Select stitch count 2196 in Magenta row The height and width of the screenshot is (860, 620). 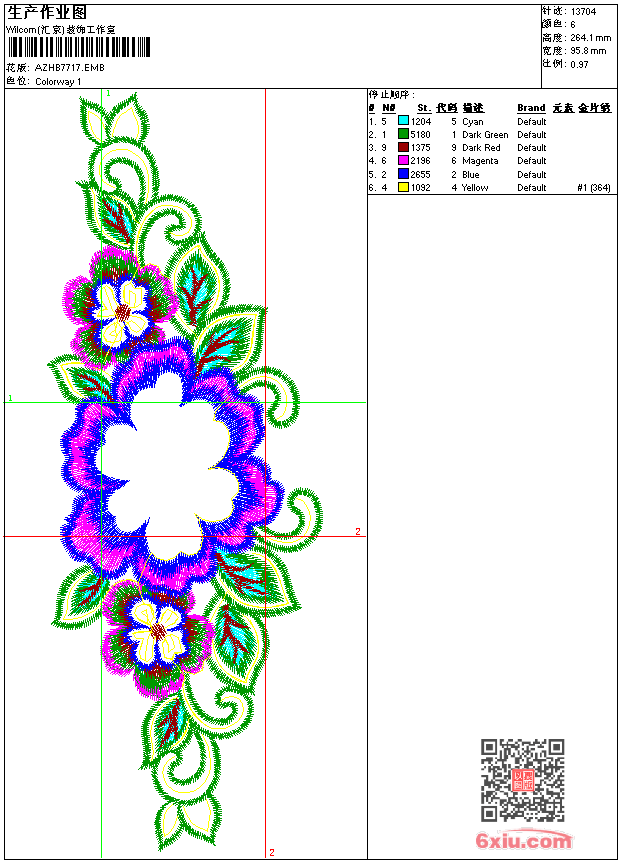click(x=421, y=161)
